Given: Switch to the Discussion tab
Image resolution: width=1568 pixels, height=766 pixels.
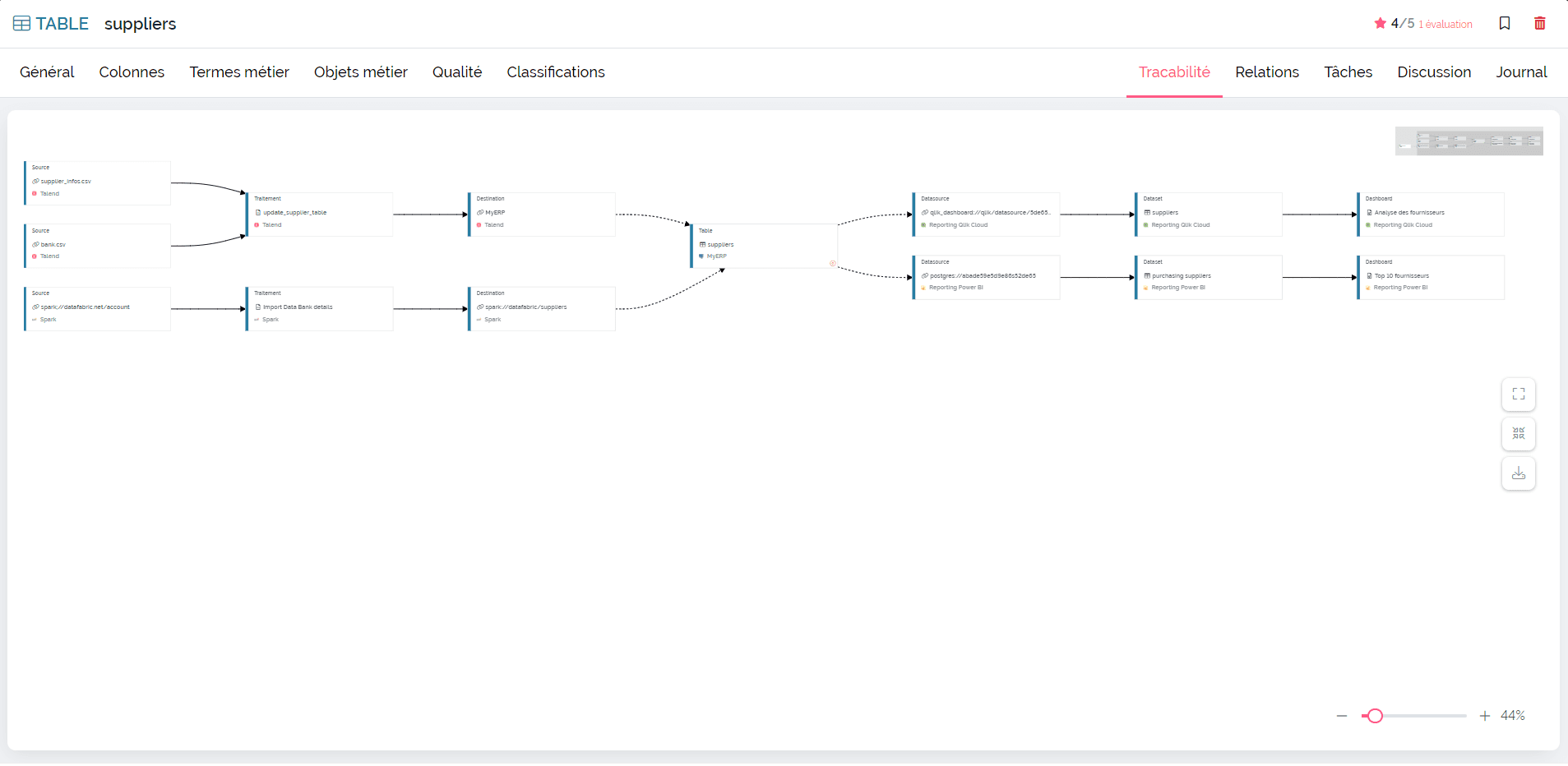Looking at the screenshot, I should [x=1434, y=72].
